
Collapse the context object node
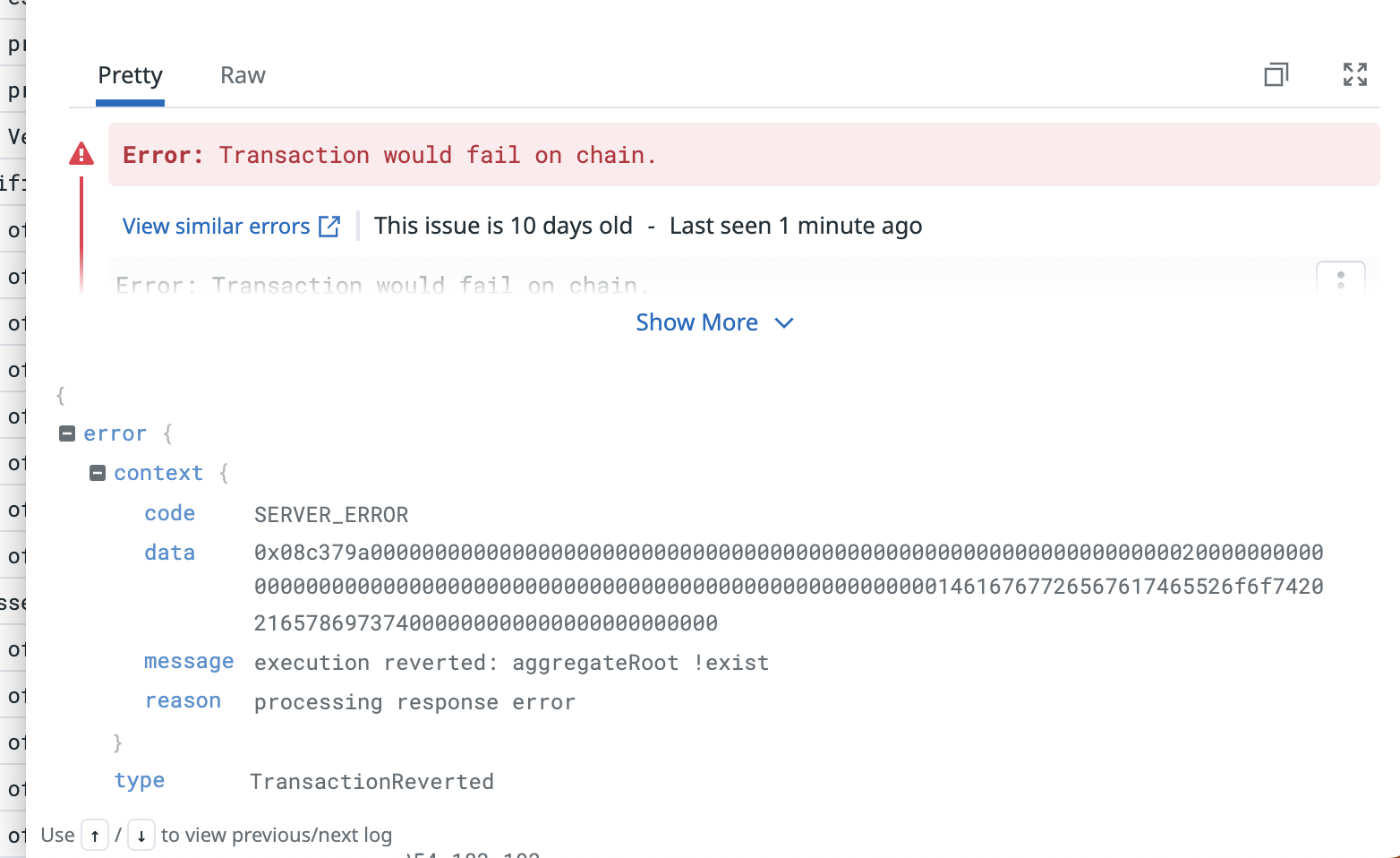pyautogui.click(x=98, y=472)
